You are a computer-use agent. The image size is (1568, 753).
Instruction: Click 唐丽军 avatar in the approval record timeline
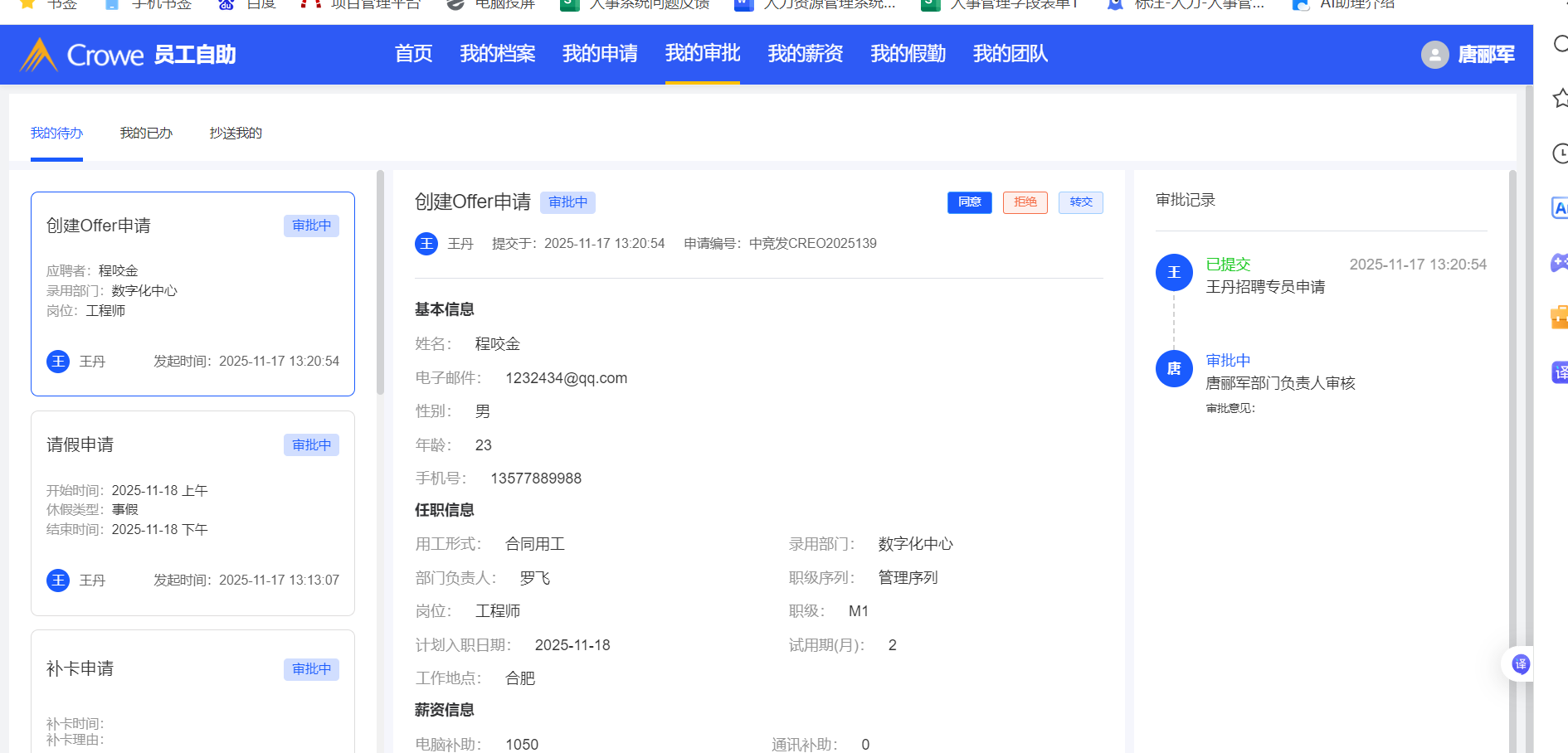coord(1174,369)
